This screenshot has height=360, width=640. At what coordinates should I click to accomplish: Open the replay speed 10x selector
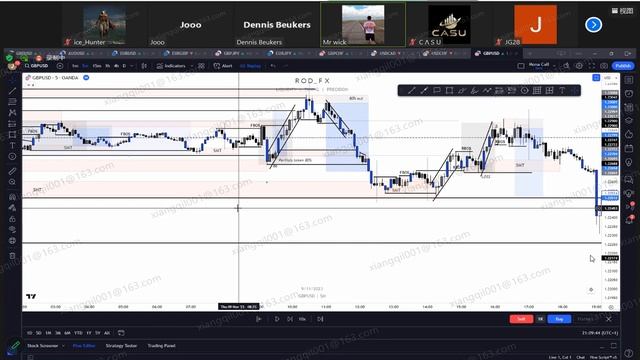click(303, 319)
